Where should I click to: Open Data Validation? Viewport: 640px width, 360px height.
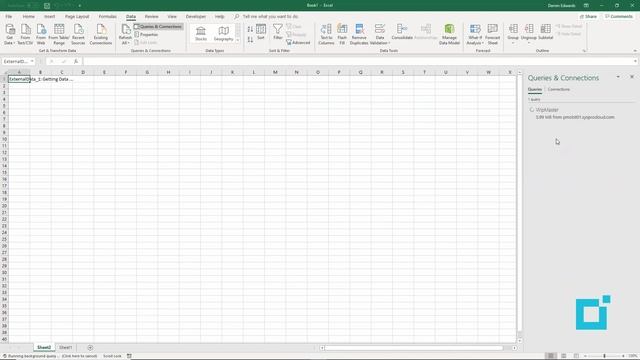pos(380,34)
